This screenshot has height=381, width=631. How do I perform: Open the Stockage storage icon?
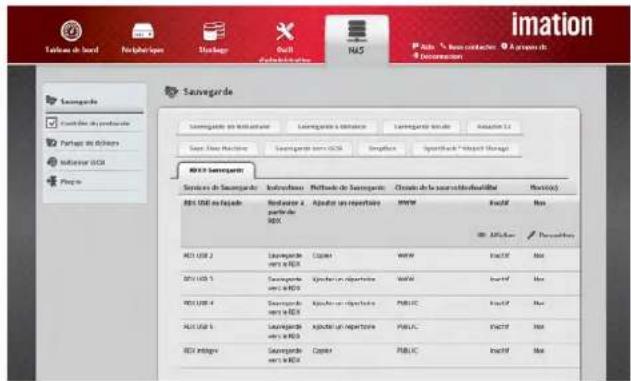pos(214,31)
